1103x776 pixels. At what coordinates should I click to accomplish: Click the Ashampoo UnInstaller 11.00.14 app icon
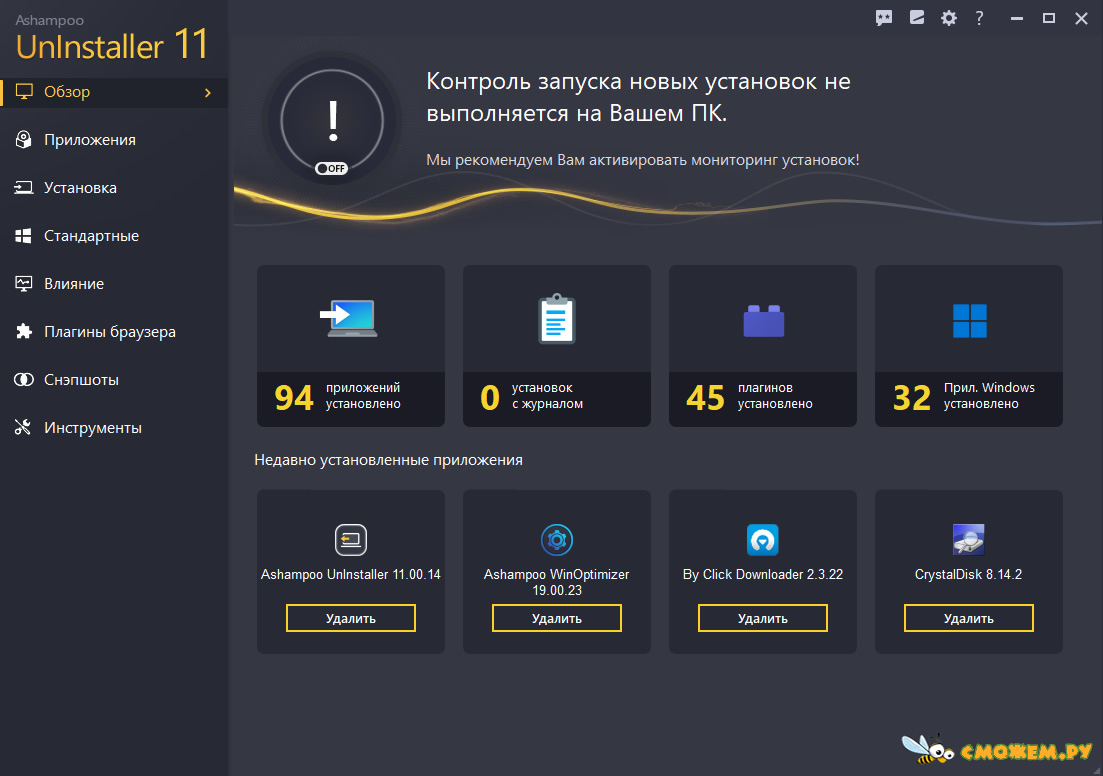click(350, 540)
